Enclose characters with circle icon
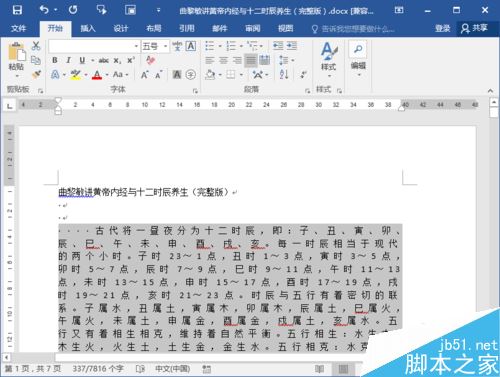Viewport: 500px width, 377px height. pos(191,74)
